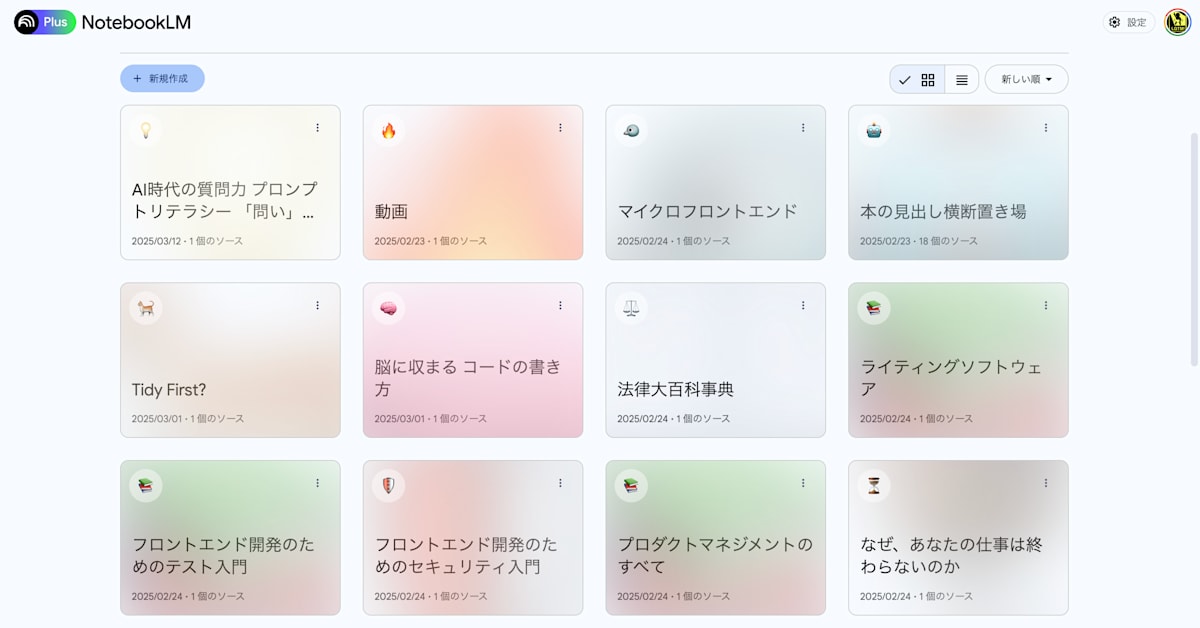
Task: Open the three-dot menu on マイクロフロントエンド card
Action: point(803,128)
